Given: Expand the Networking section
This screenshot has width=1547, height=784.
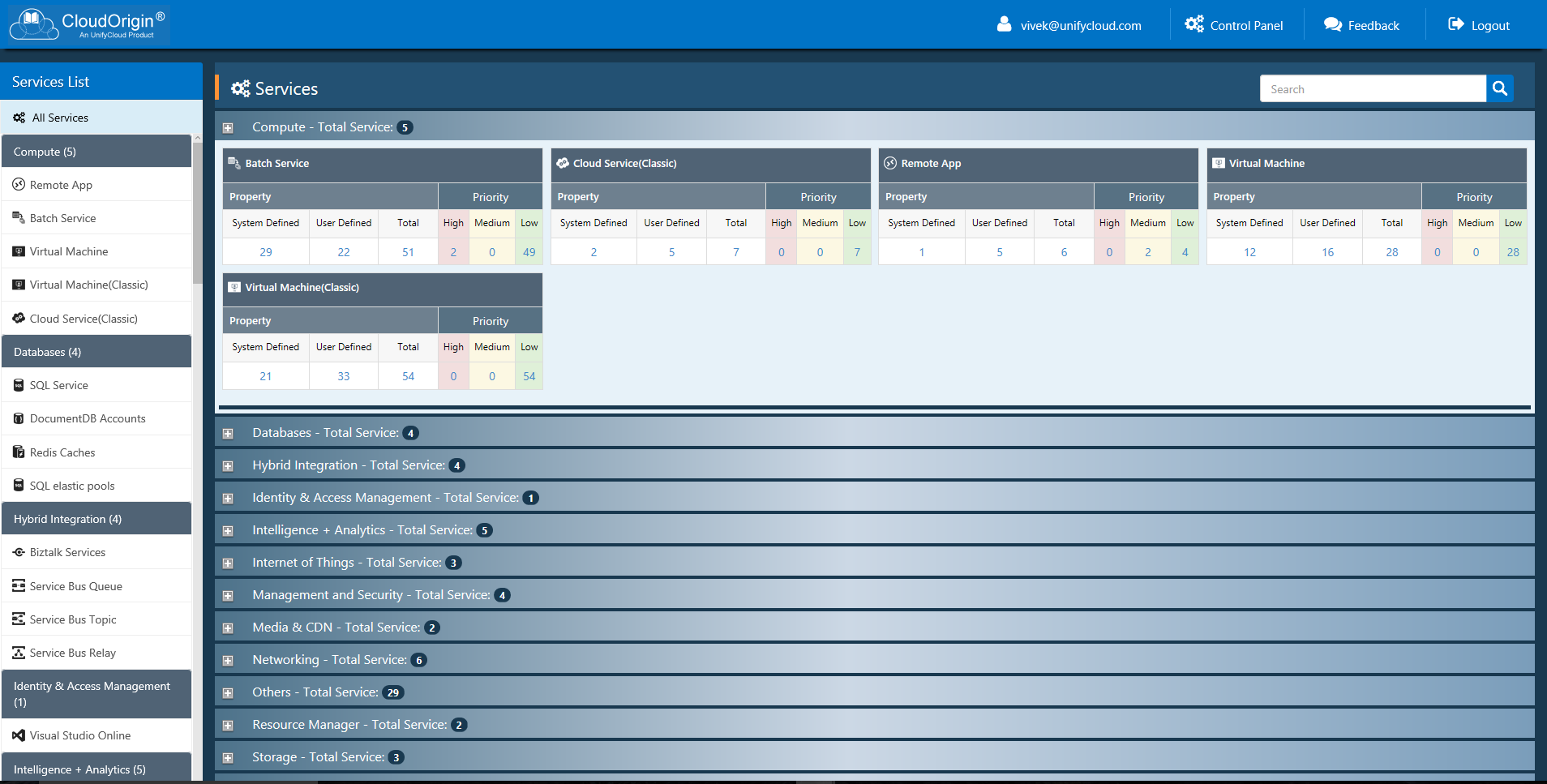Looking at the screenshot, I should (228, 661).
